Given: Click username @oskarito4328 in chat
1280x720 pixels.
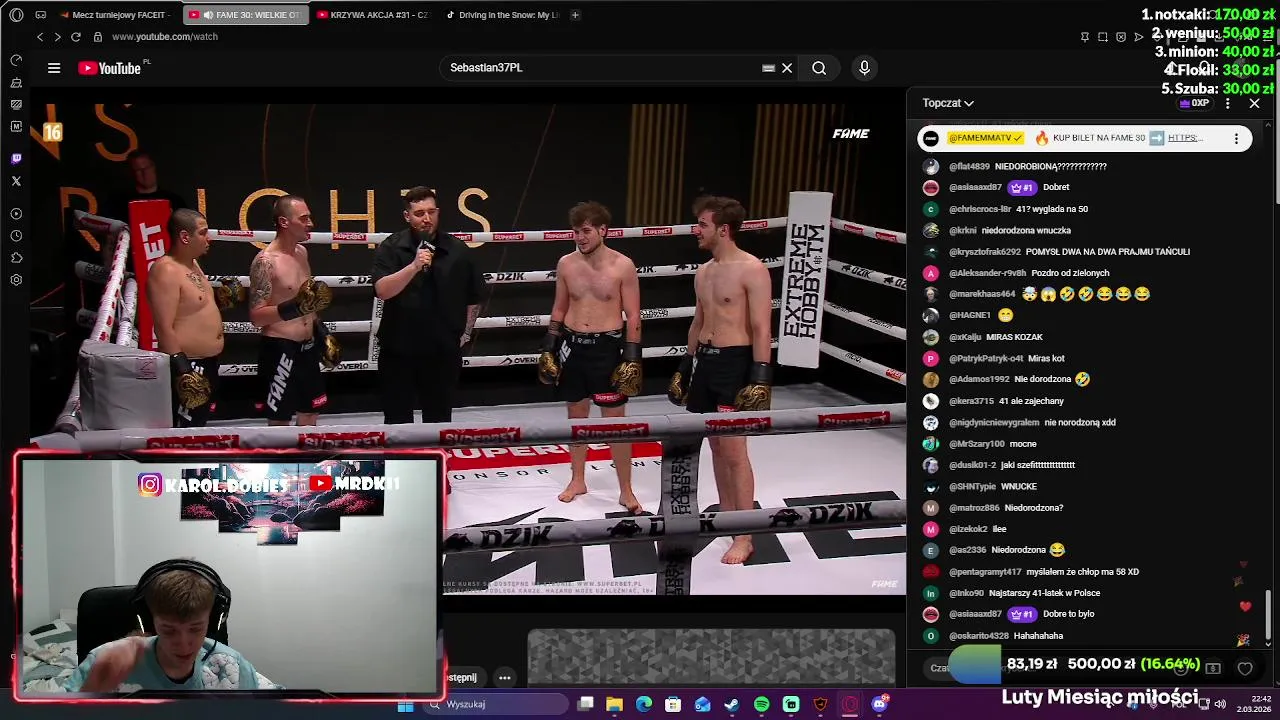Looking at the screenshot, I should coord(978,636).
